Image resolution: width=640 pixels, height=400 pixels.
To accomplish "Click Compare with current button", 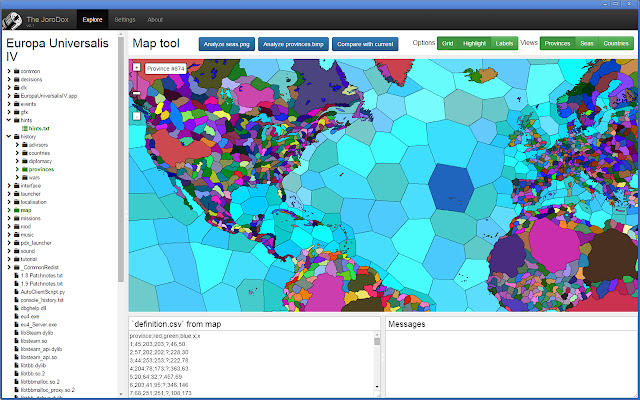I will [365, 44].
